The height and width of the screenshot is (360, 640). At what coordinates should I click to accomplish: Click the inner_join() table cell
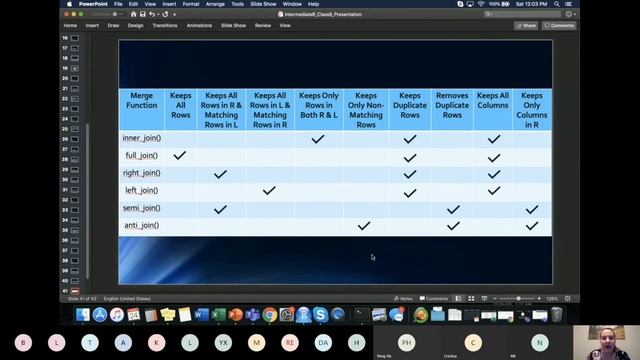(x=142, y=138)
